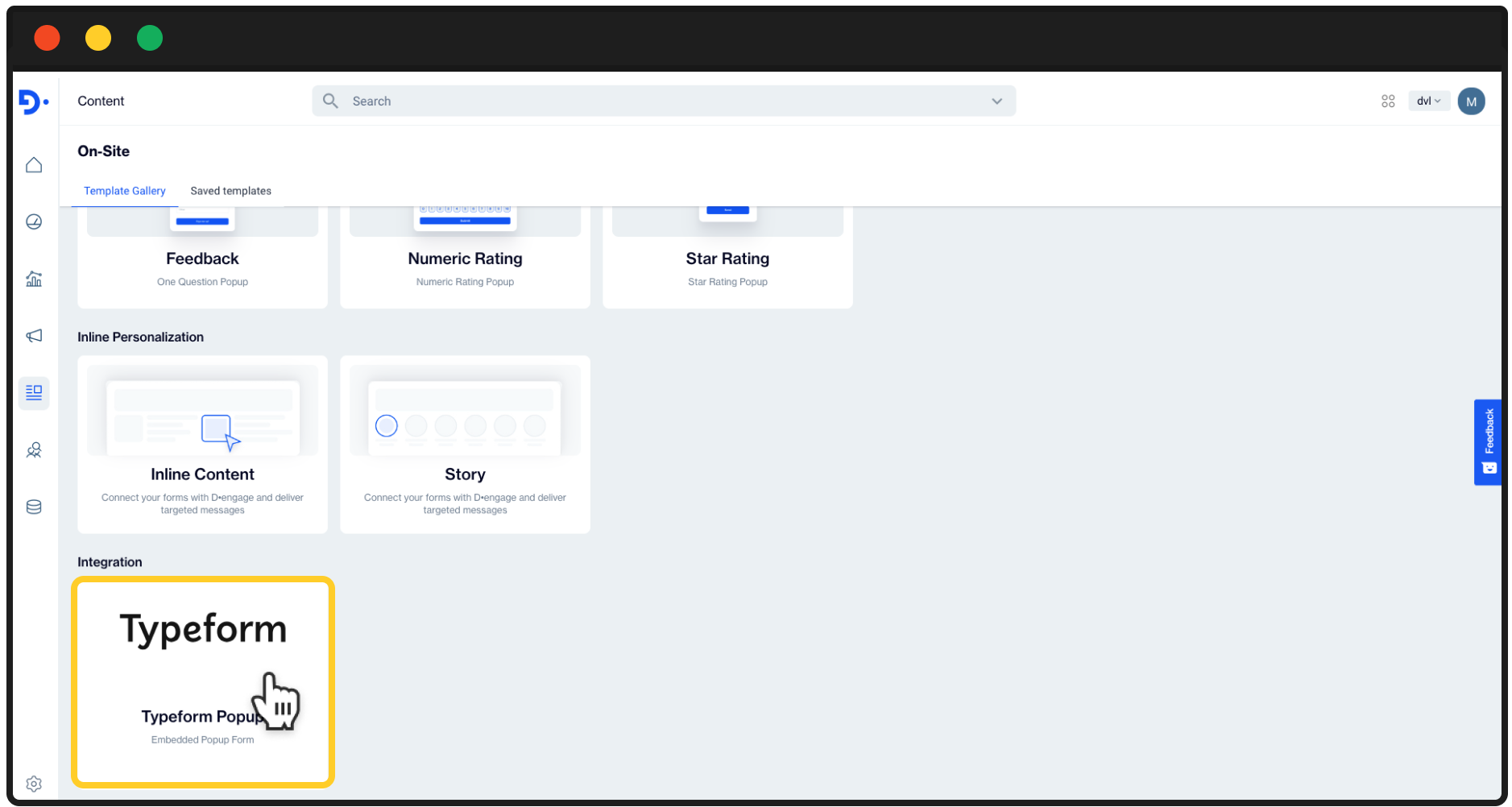Screen dimensions: 1512x807
Task: Select the Typeform Popup integration card
Action: click(x=202, y=682)
